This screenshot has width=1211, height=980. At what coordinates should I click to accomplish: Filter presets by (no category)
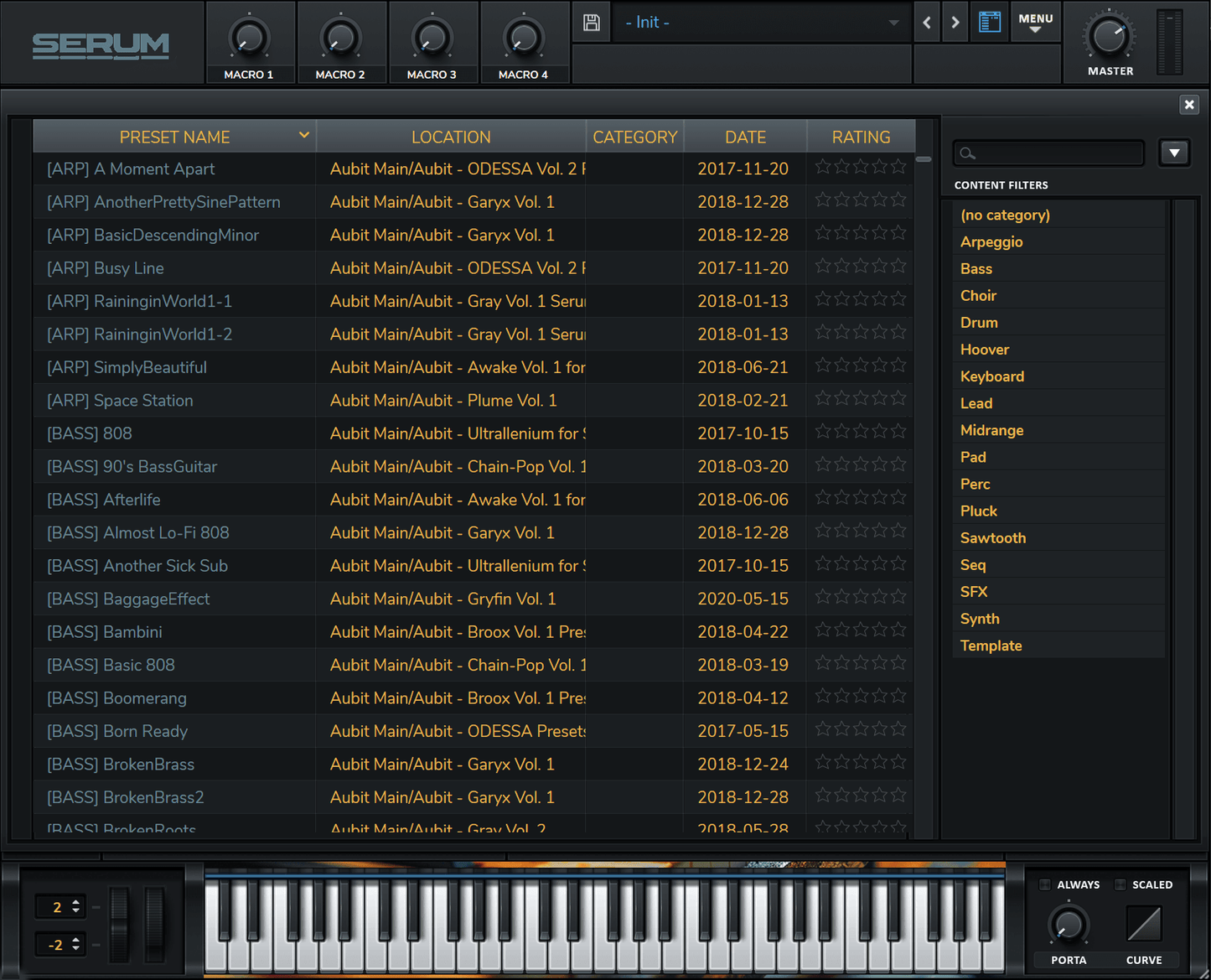(x=1059, y=215)
